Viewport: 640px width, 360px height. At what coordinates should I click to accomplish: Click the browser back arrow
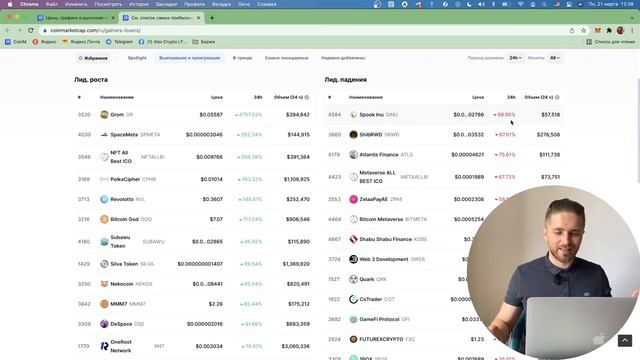(x=7, y=30)
